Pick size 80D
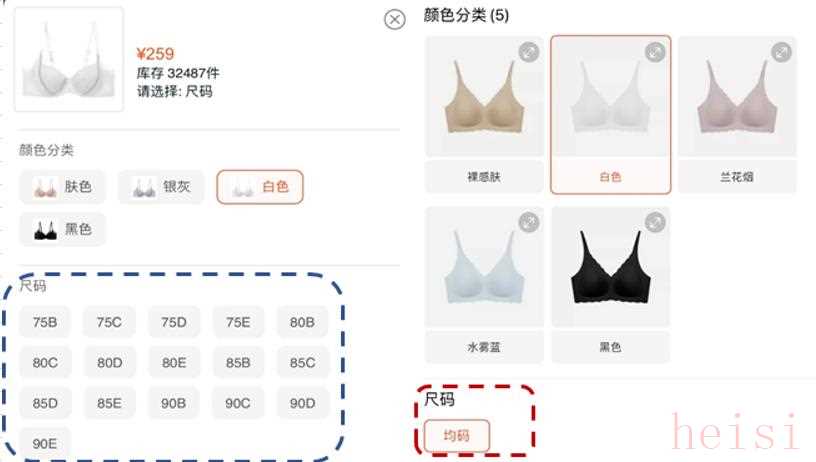This screenshot has height=462, width=816. coord(109,362)
